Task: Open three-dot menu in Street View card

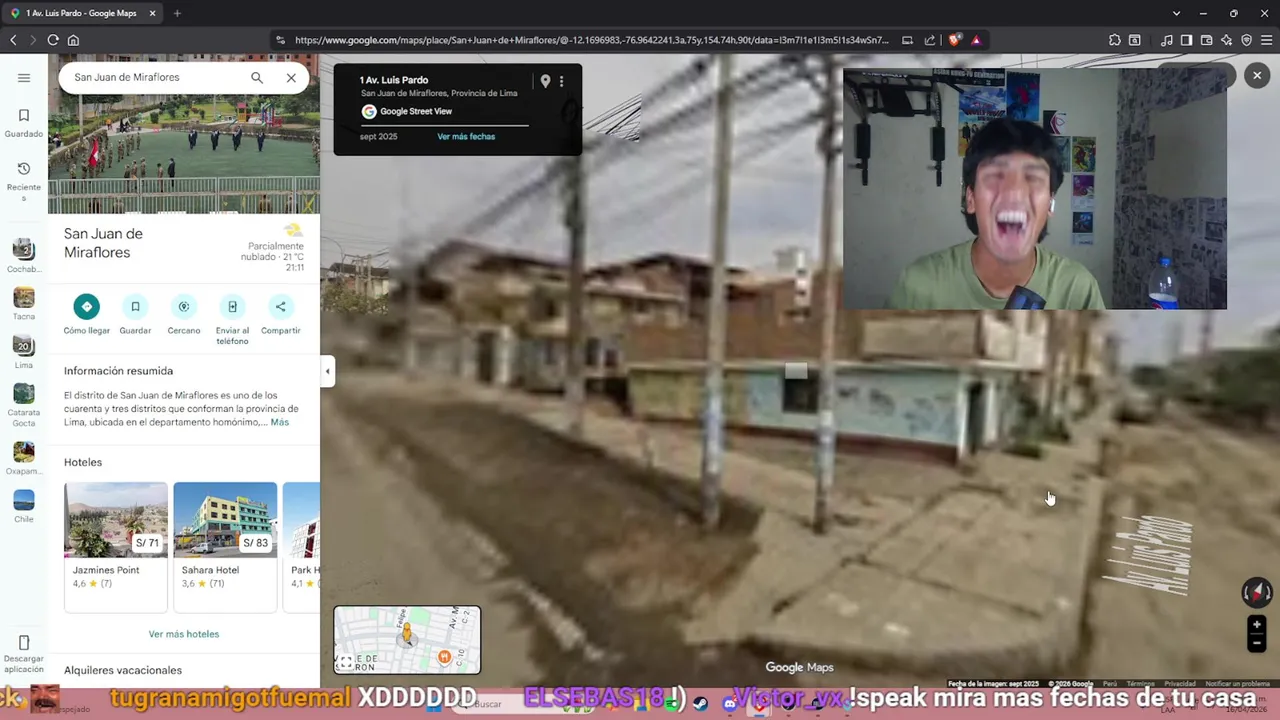Action: (x=561, y=81)
